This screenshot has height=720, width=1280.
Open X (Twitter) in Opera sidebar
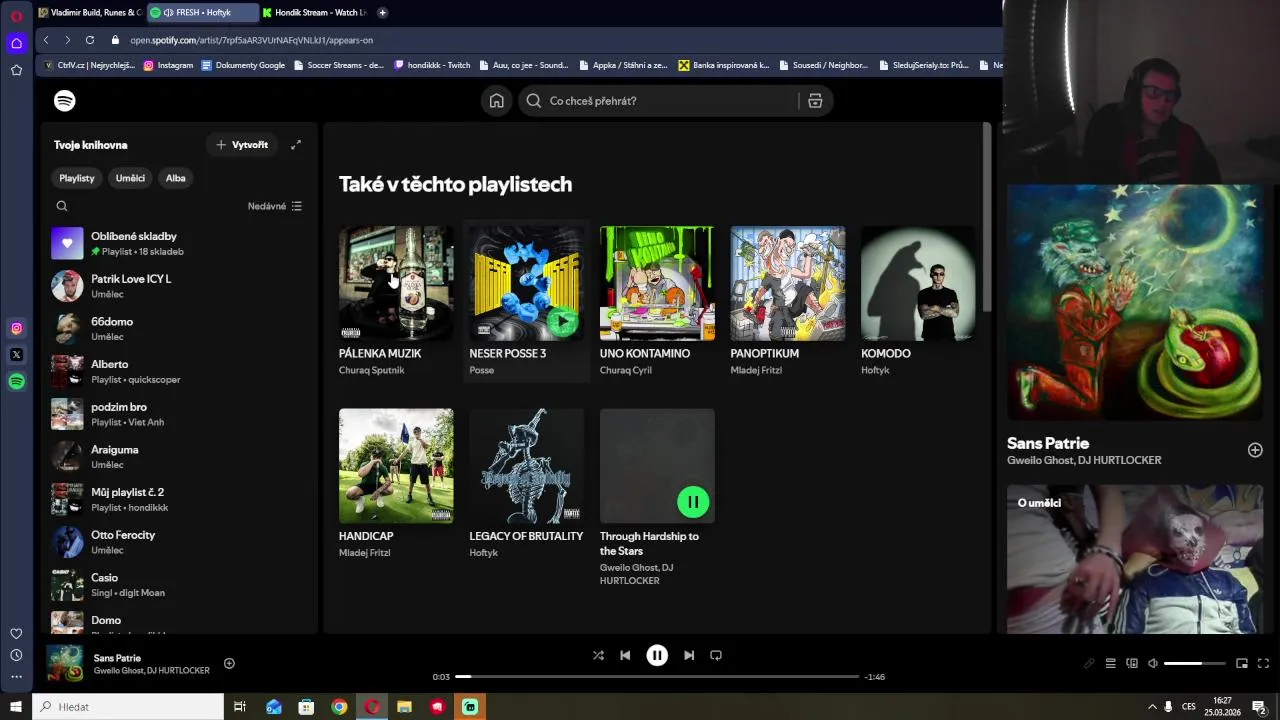coord(16,354)
